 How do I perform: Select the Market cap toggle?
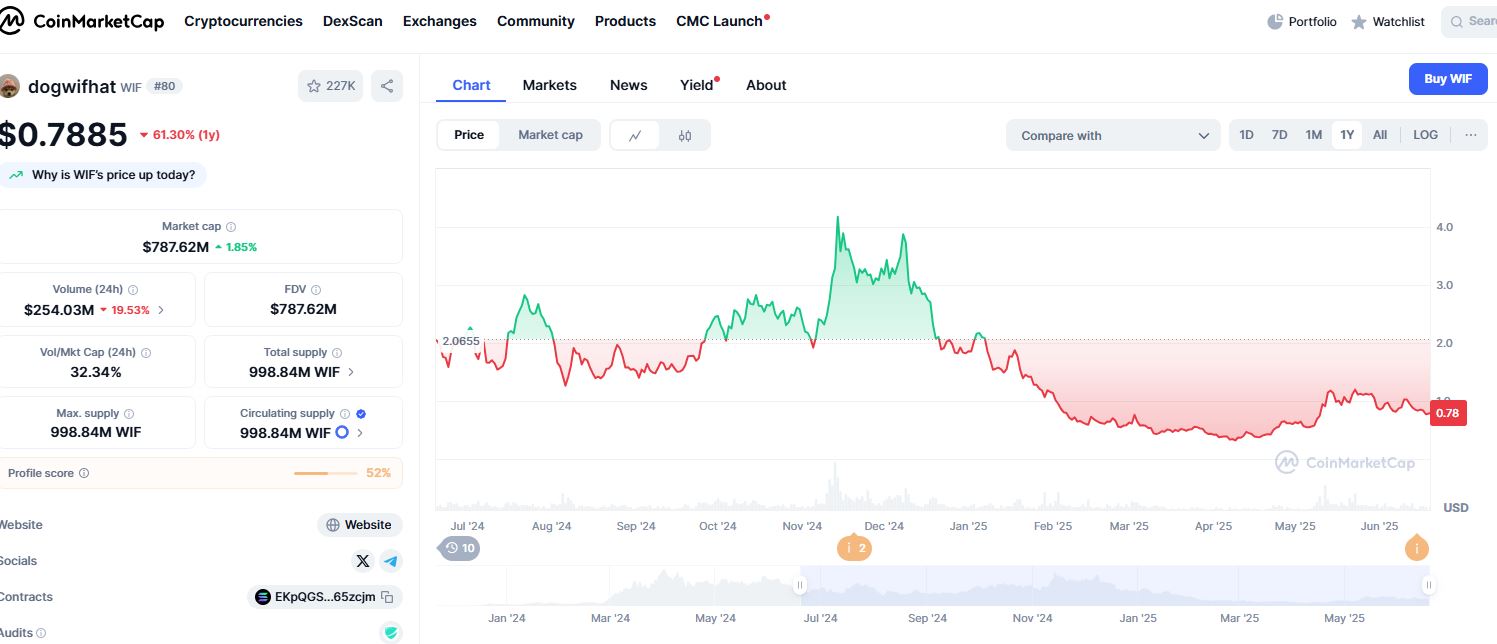pyautogui.click(x=550, y=135)
